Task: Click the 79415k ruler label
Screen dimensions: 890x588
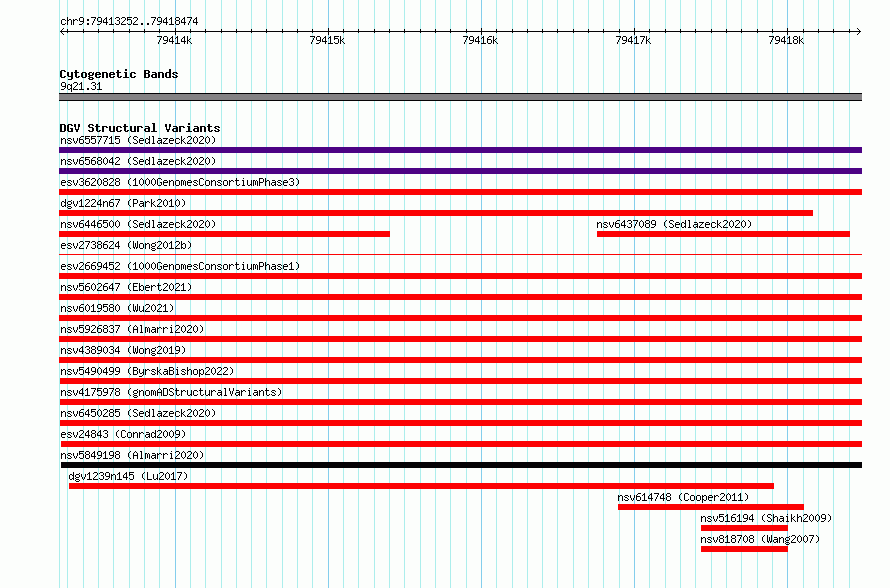Action: click(327, 40)
